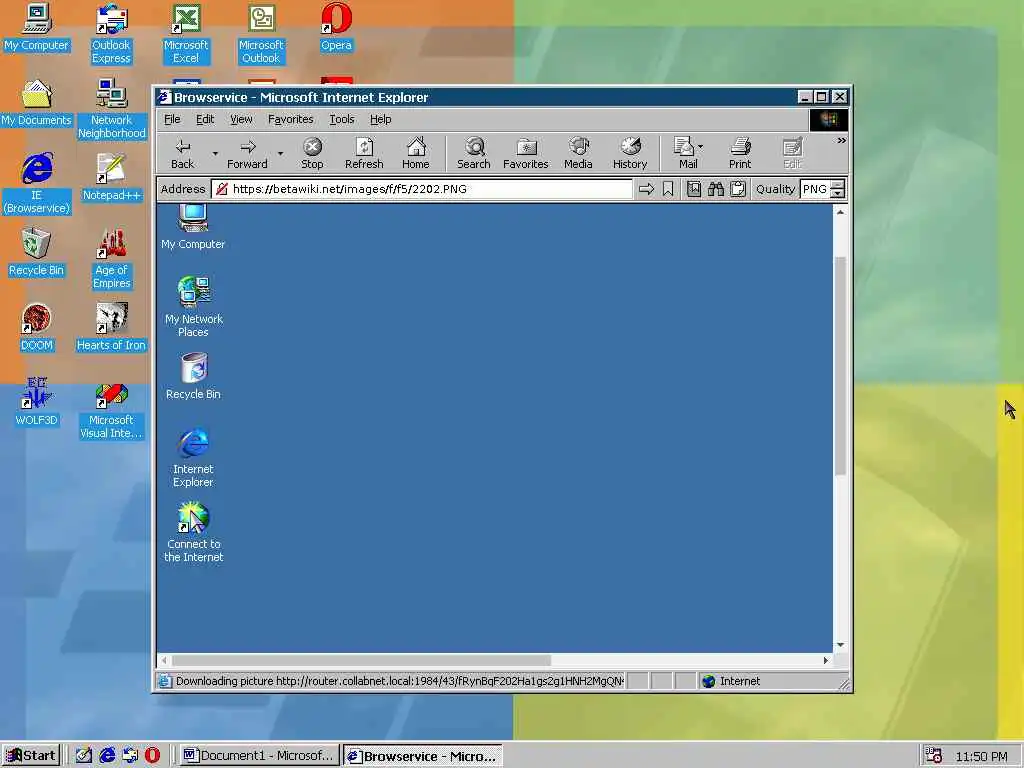Expand the Back button history dropdown

pyautogui.click(x=215, y=154)
